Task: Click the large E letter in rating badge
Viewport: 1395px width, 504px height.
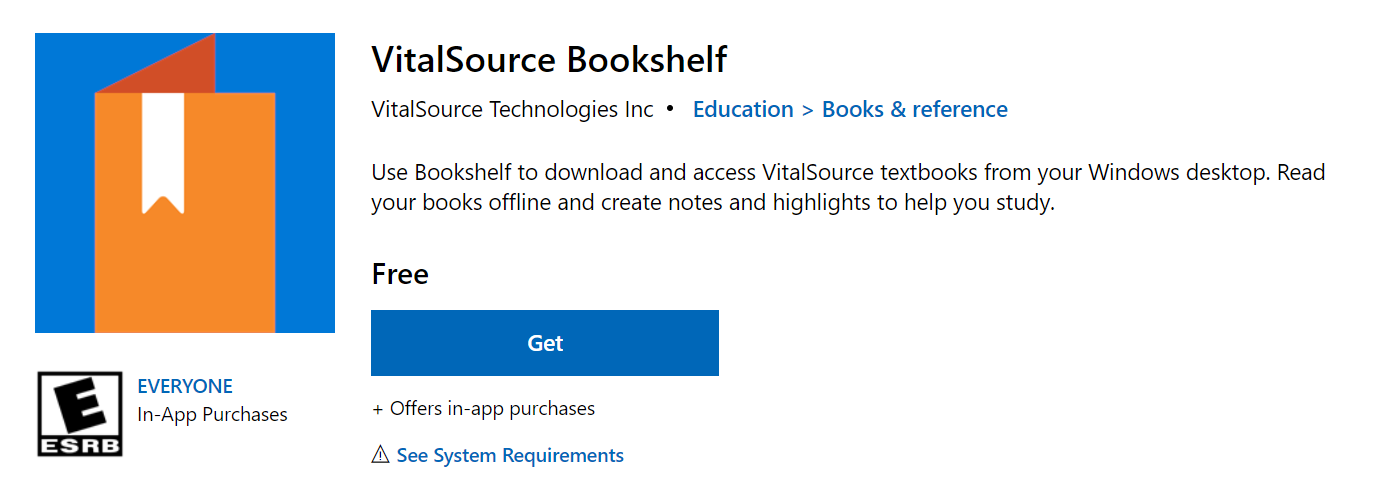Action: pos(80,405)
